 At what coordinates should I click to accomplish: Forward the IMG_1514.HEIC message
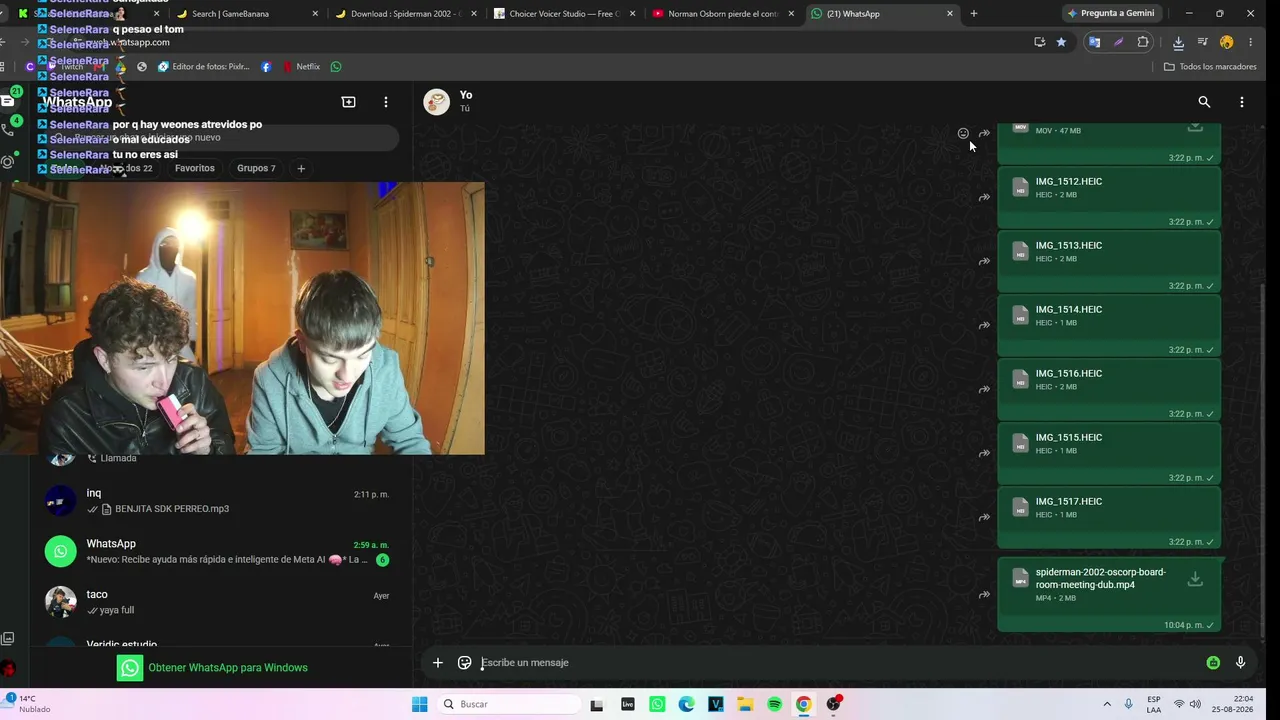[x=984, y=325]
